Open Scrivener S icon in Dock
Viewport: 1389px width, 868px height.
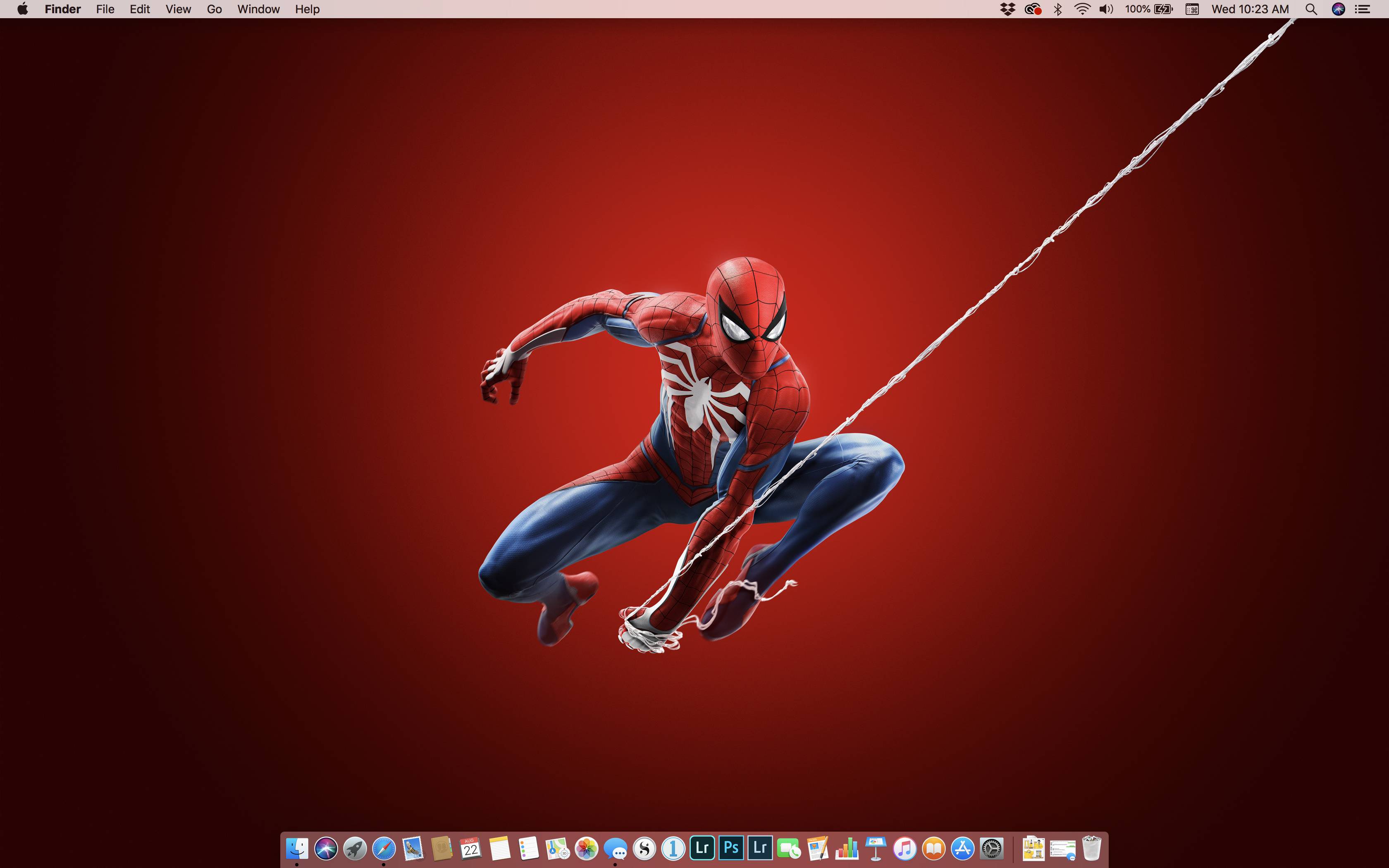click(x=644, y=848)
